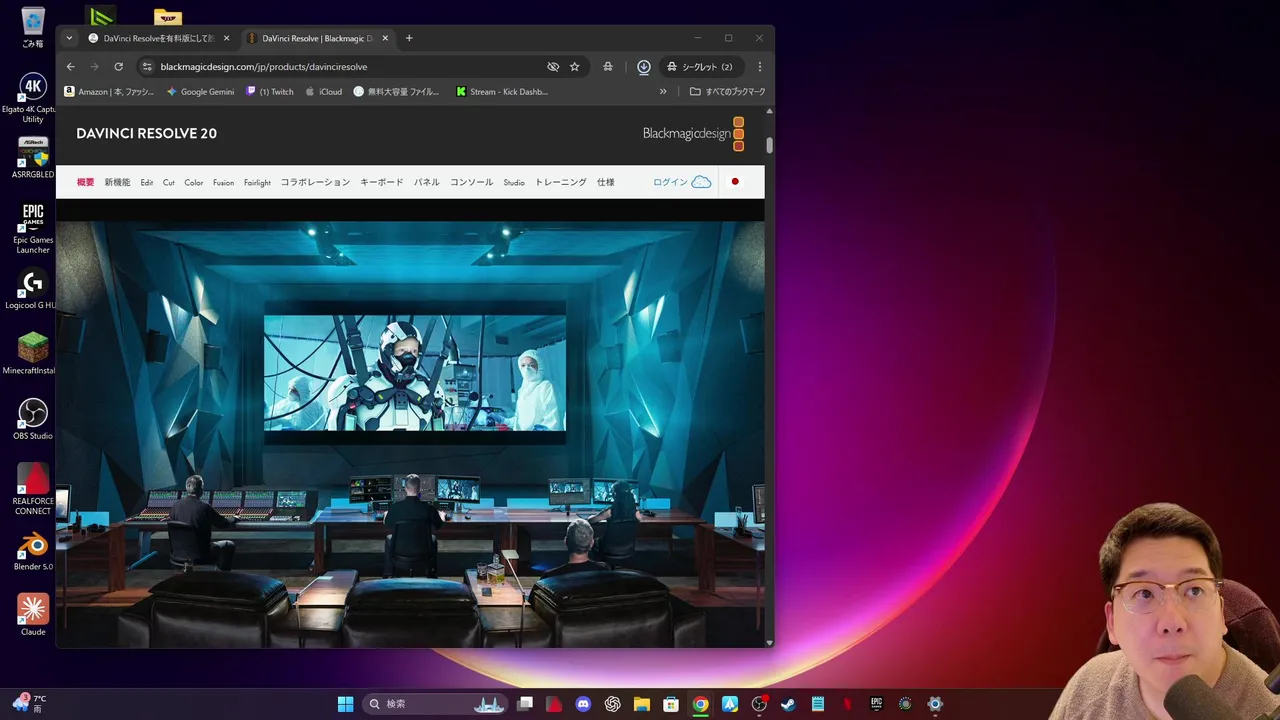The width and height of the screenshot is (1280, 720).
Task: Expand the Chrome tab search dropdown
Action: click(x=69, y=38)
